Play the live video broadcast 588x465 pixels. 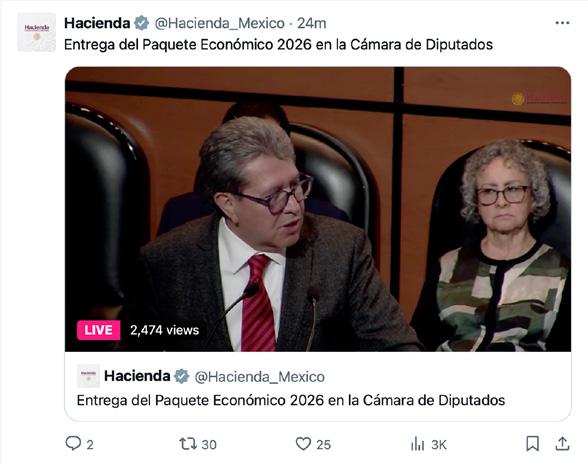(x=318, y=209)
